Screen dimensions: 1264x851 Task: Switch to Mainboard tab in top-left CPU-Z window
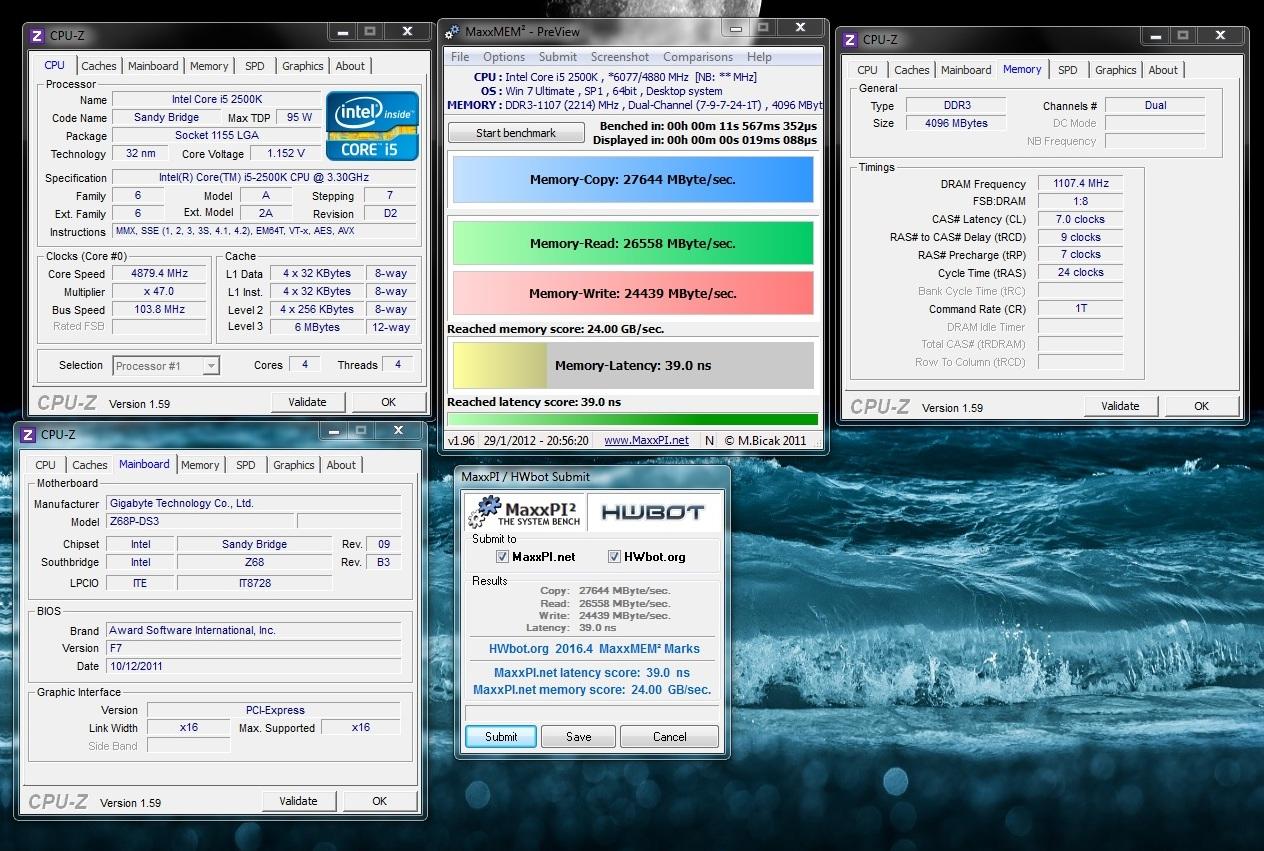pyautogui.click(x=153, y=66)
